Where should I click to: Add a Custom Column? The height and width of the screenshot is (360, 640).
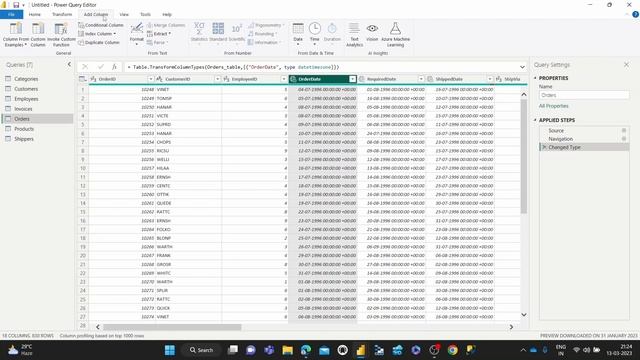(38, 34)
